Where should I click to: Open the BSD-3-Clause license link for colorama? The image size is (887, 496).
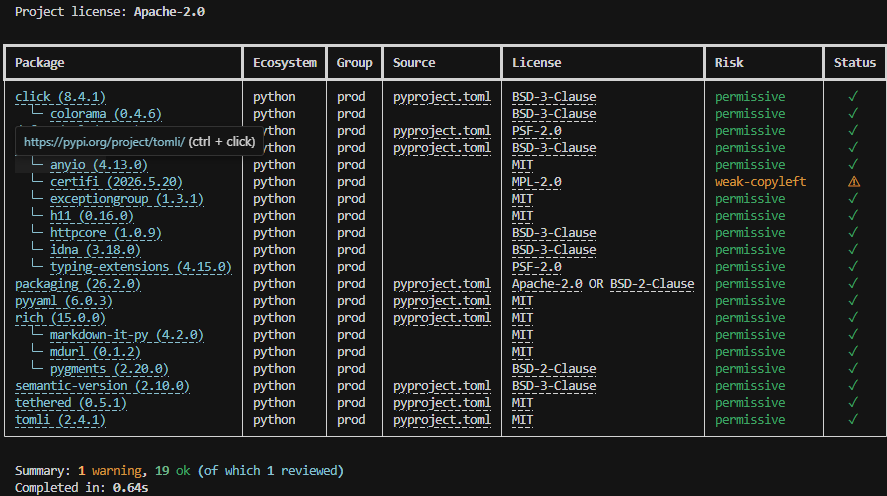pos(554,114)
